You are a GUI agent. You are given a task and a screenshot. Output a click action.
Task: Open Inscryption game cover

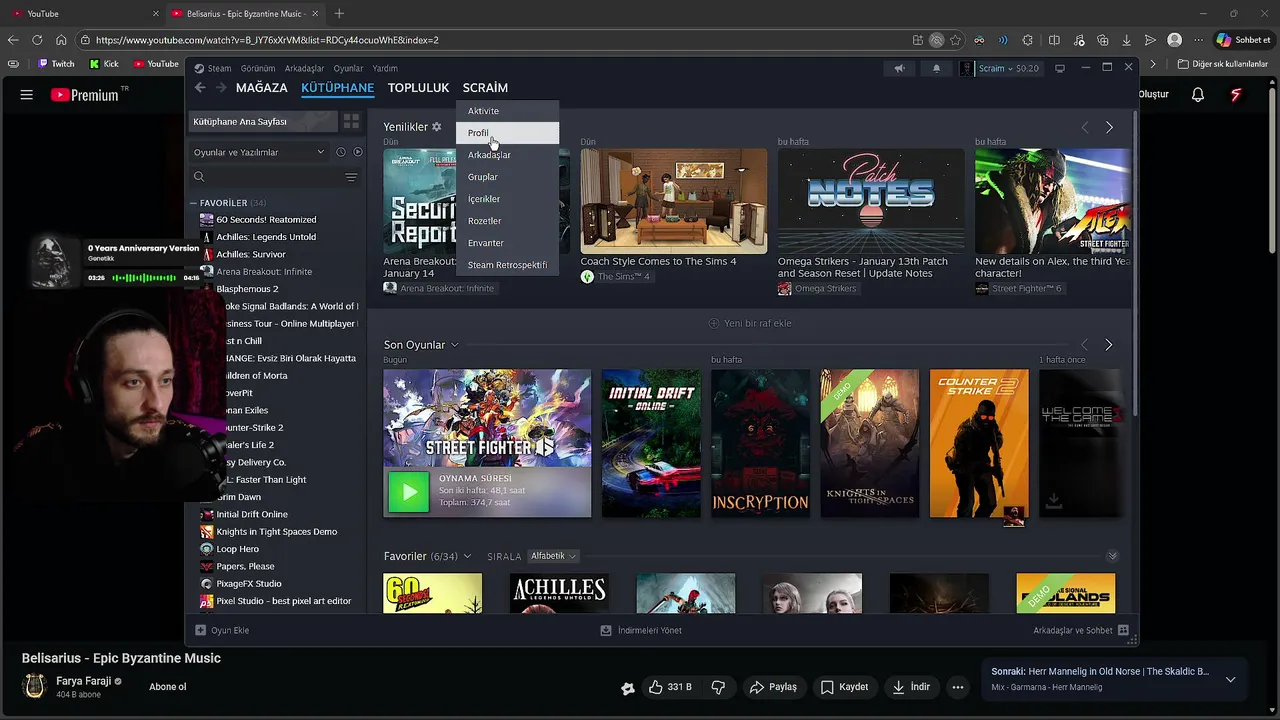click(760, 443)
